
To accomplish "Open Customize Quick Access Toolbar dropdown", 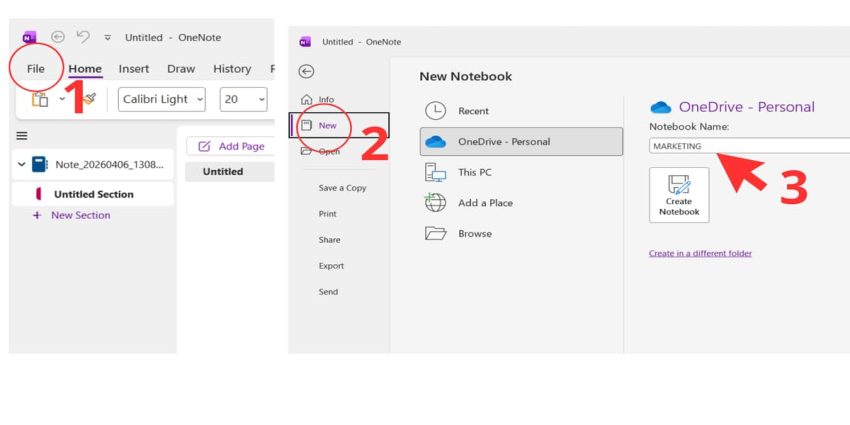I will tap(108, 37).
